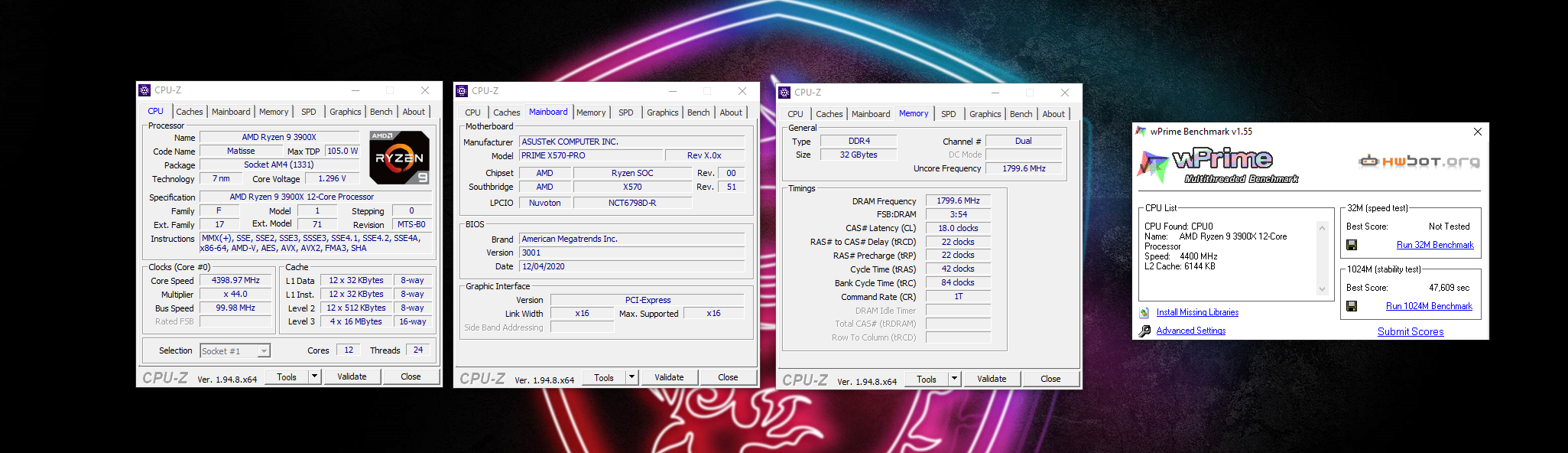Close the wPrime Benchmark window

[1477, 132]
